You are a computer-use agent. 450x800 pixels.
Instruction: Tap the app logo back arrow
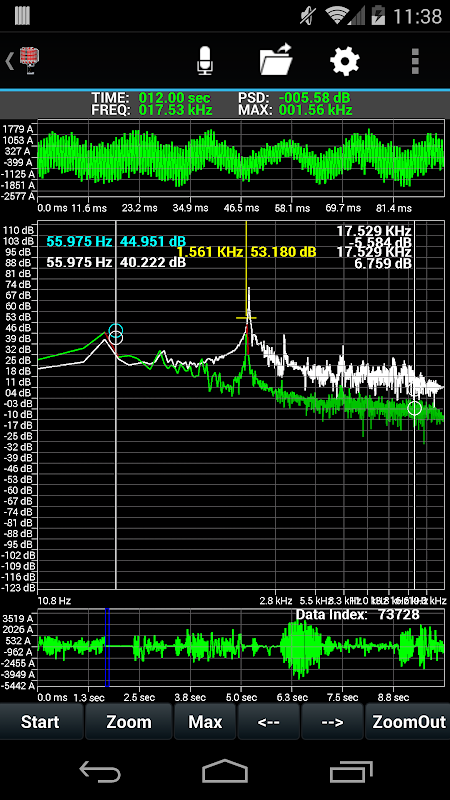(x=23, y=61)
